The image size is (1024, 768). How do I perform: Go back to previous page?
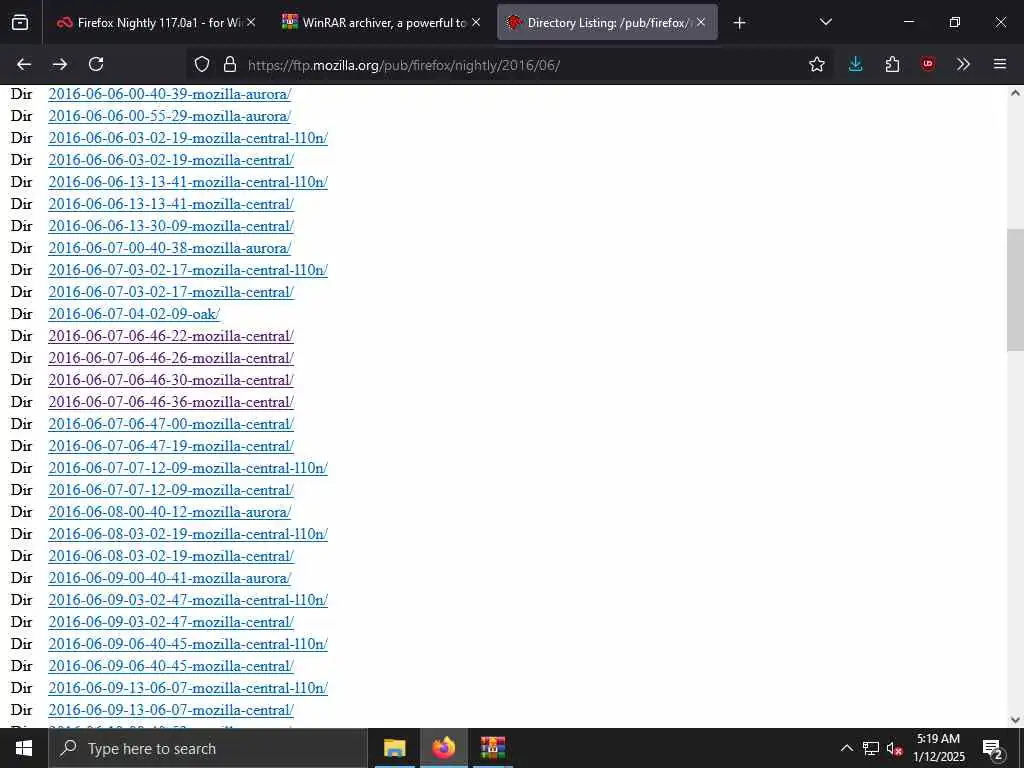[24, 64]
